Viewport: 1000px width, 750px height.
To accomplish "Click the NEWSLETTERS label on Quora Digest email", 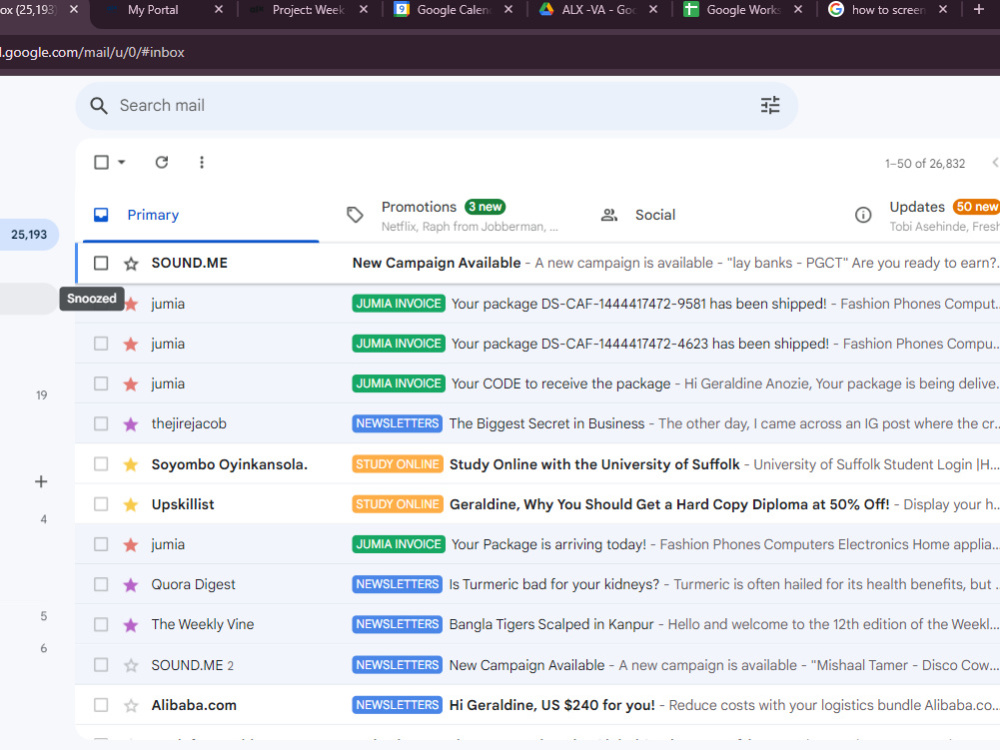I will click(397, 585).
